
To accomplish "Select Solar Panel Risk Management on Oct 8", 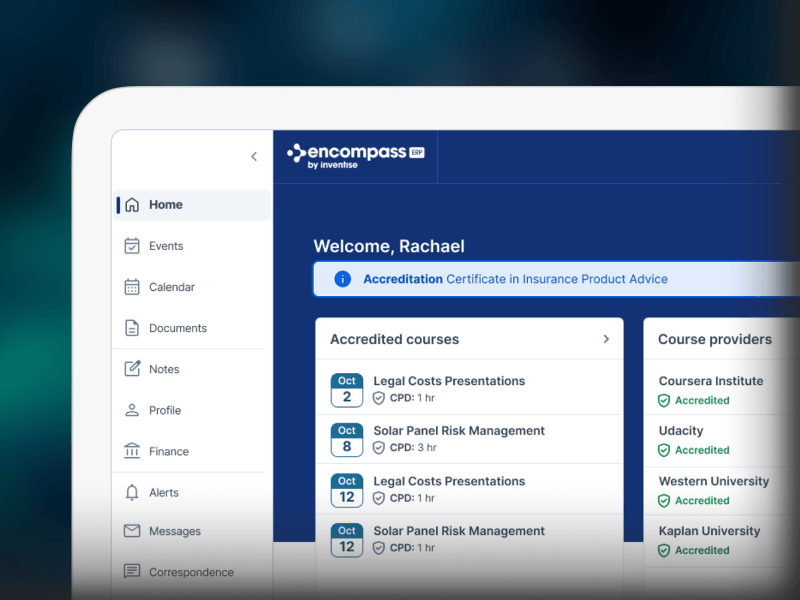I will [x=459, y=431].
